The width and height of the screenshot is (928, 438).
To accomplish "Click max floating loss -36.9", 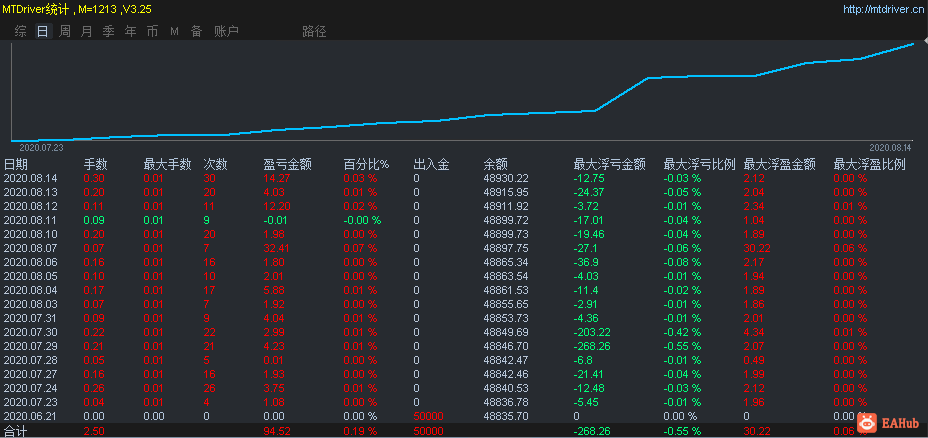I will [x=587, y=262].
